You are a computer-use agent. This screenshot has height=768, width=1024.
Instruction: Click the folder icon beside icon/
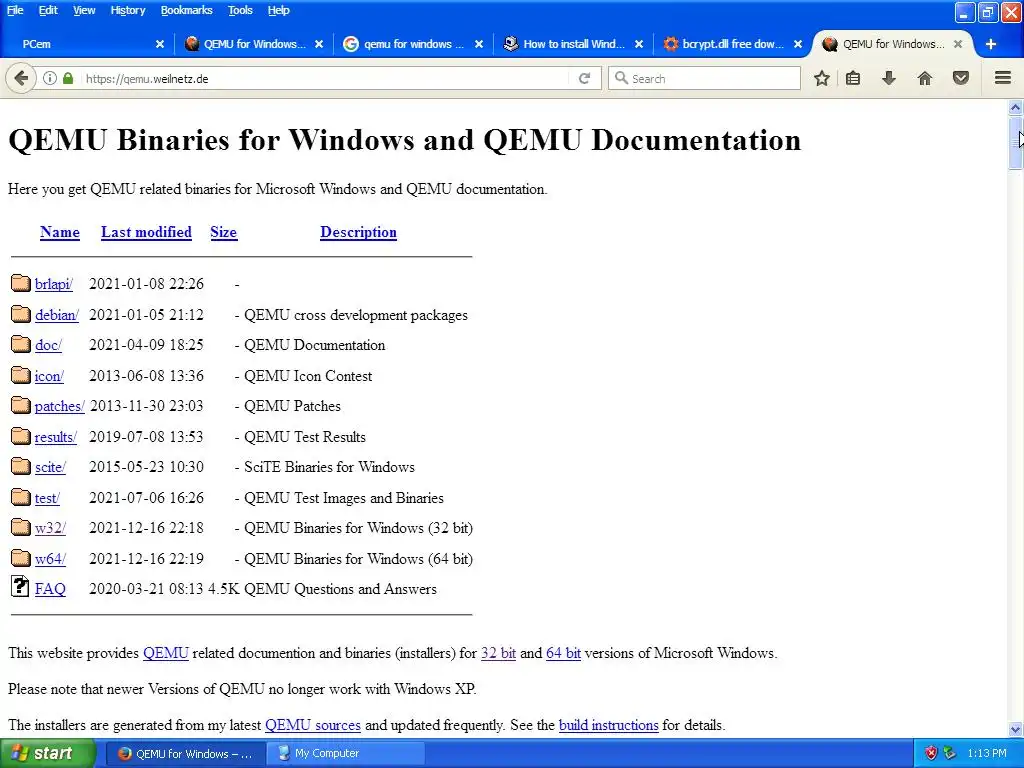coord(21,375)
